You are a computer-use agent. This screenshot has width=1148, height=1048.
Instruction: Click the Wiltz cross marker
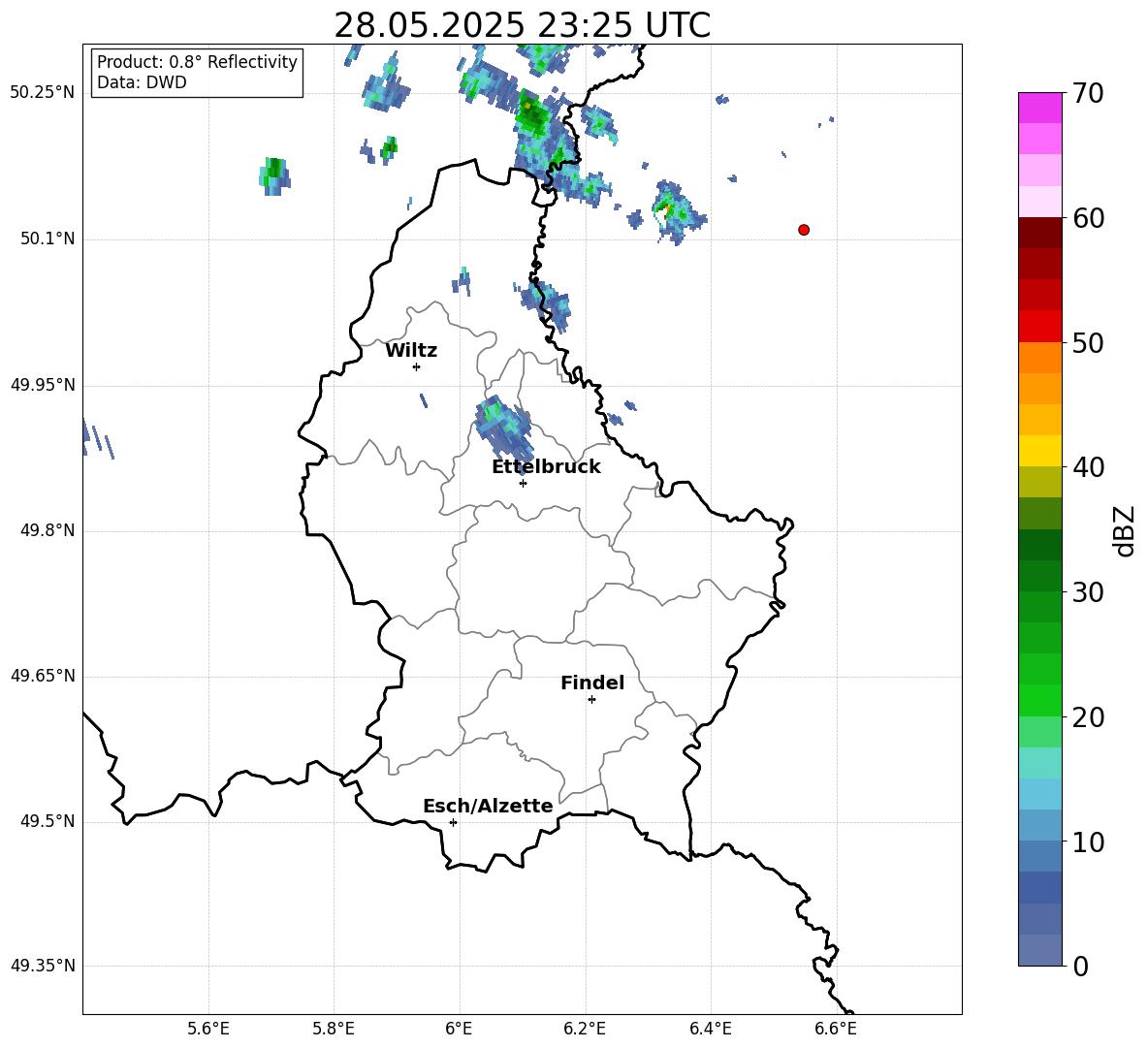(x=417, y=366)
